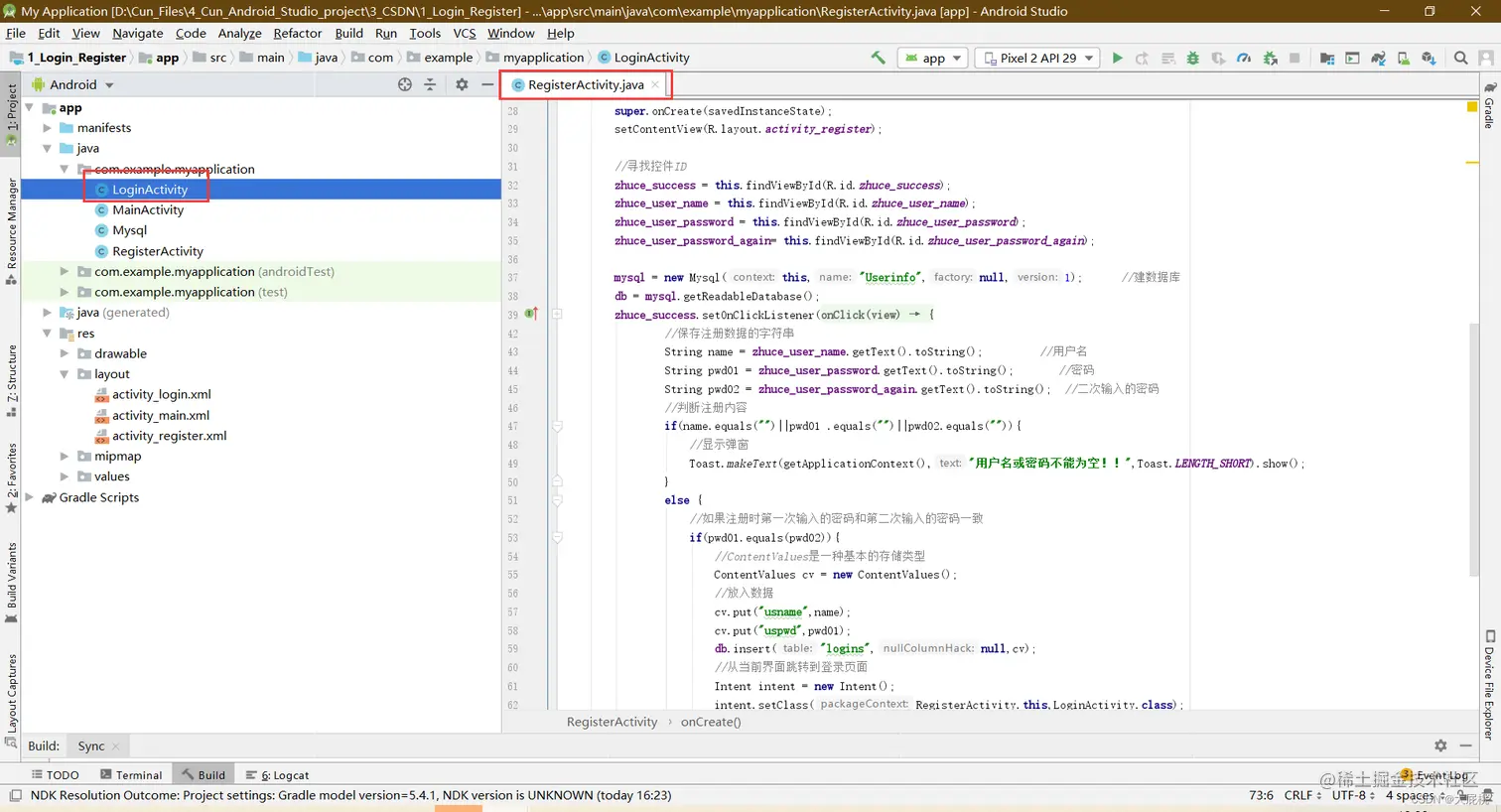Open the Project Structure icon
Viewport: 1501px width, 812px height.
[x=1327, y=58]
